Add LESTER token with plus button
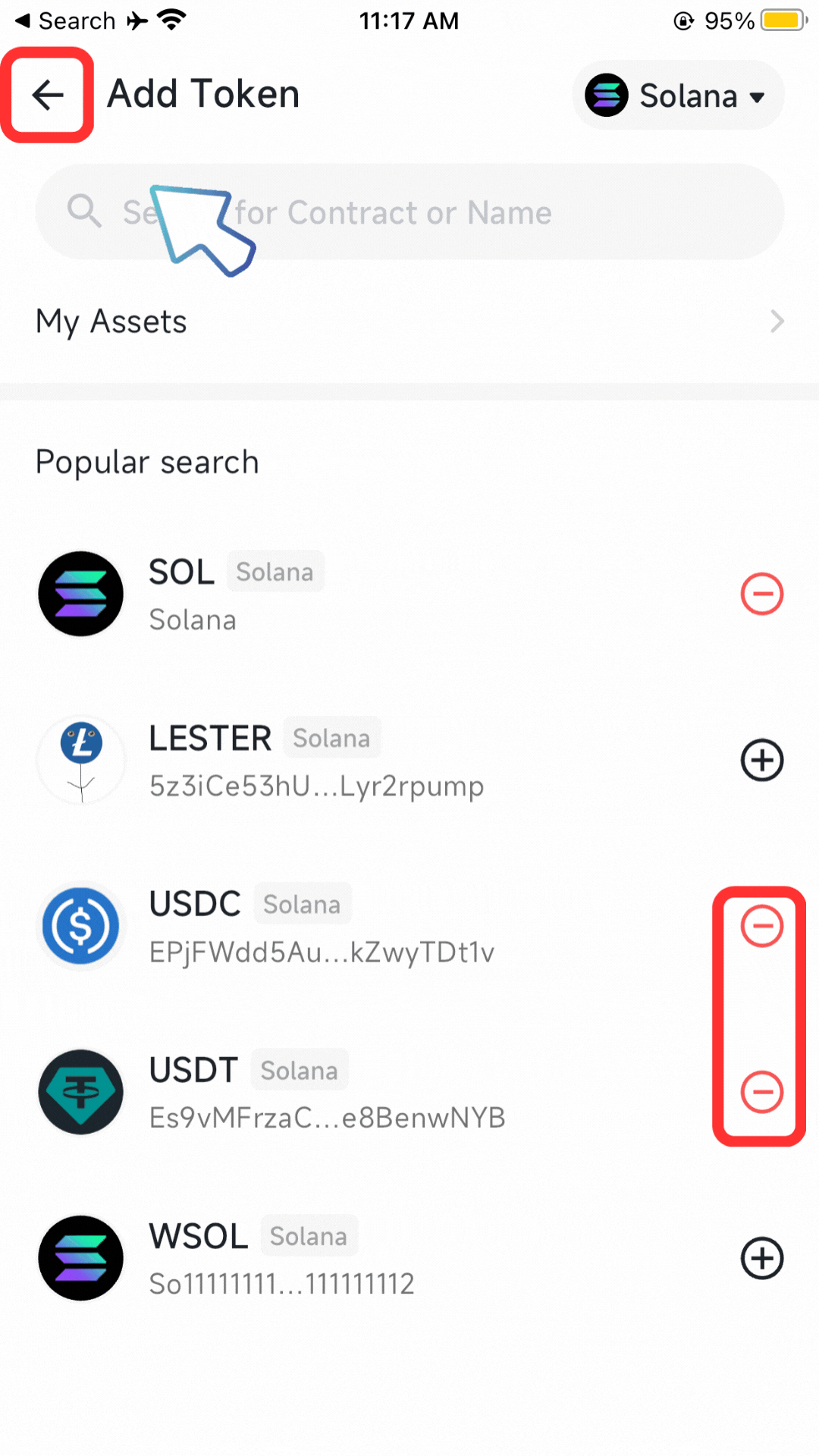The image size is (819, 1456). 761,760
